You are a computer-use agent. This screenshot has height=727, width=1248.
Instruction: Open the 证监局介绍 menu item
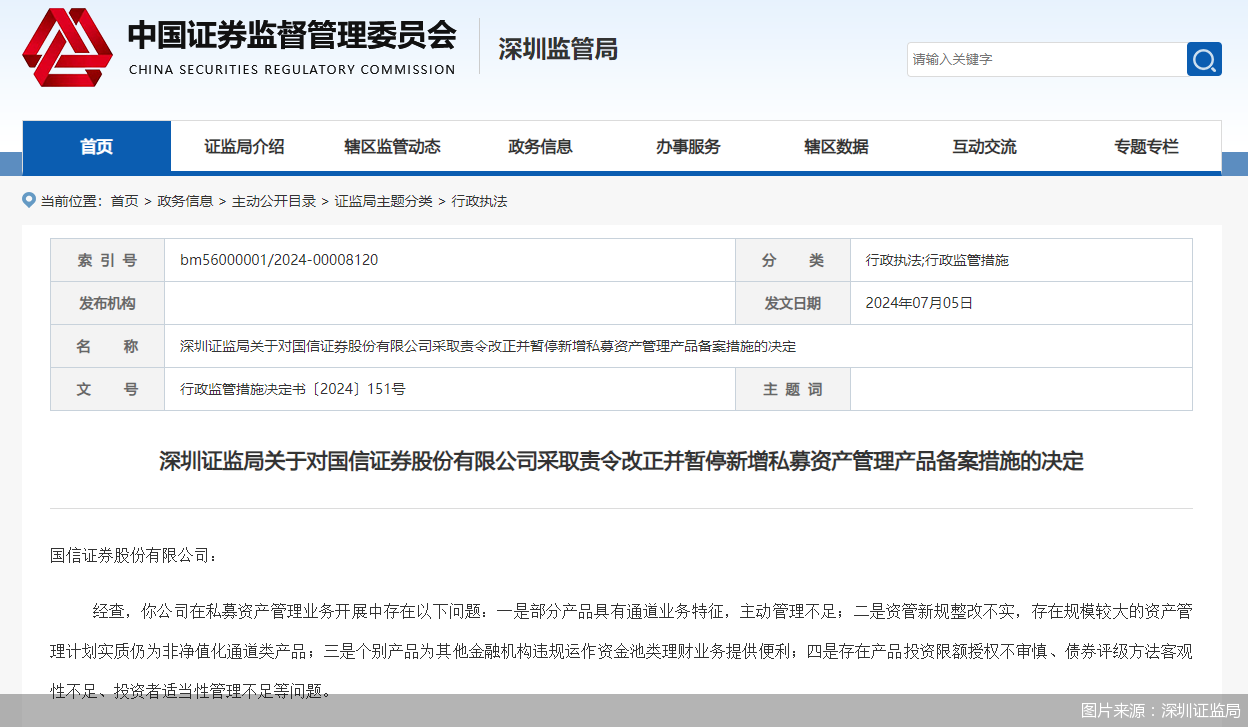[x=245, y=147]
